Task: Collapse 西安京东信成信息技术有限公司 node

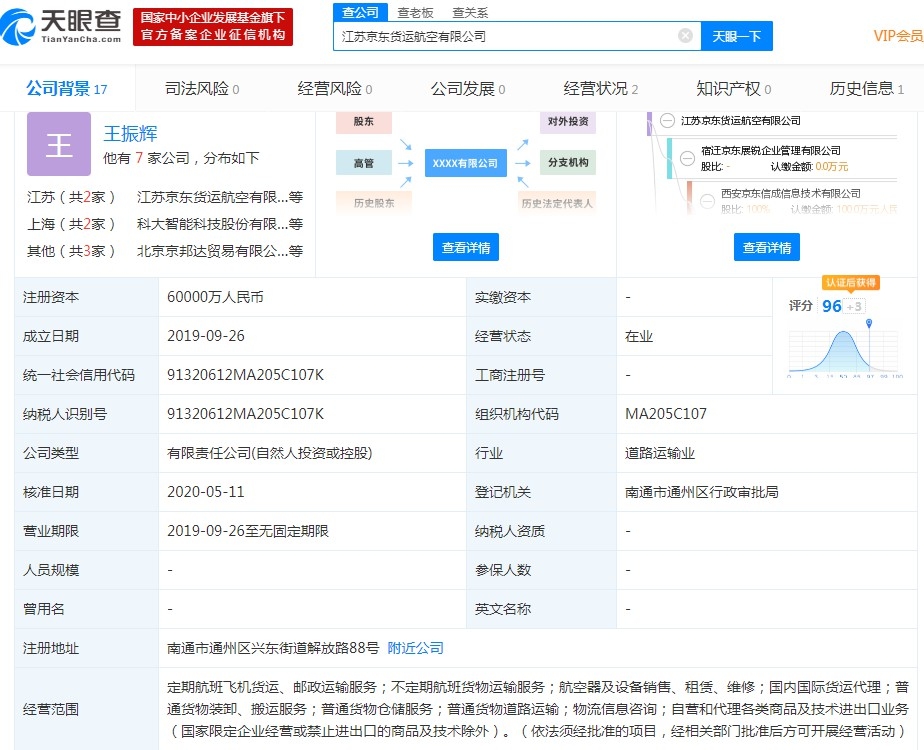Action: click(x=707, y=201)
